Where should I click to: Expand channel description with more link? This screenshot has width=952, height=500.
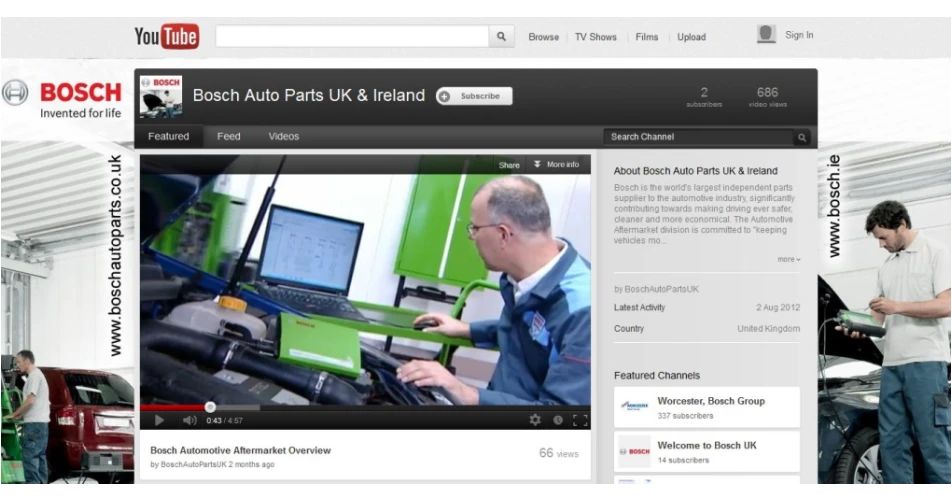pyautogui.click(x=789, y=259)
